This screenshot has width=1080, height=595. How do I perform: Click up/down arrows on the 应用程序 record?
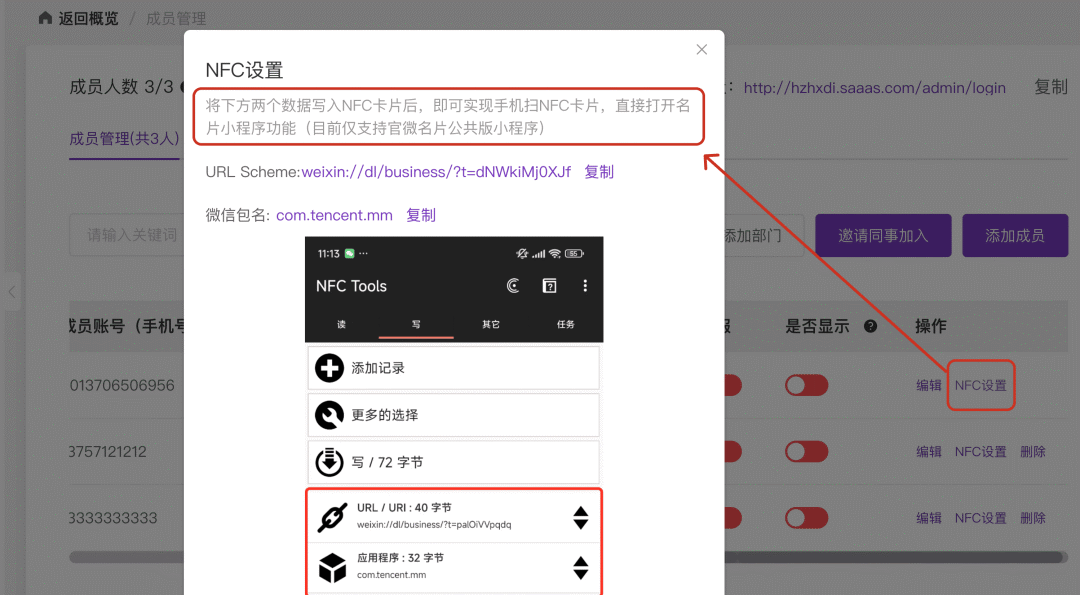(580, 567)
